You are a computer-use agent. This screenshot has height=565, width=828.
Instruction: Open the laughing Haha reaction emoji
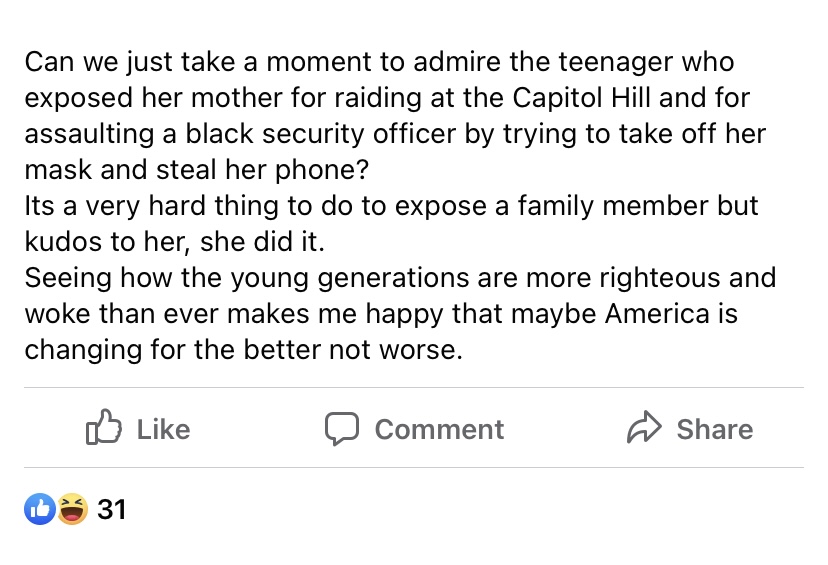pyautogui.click(x=72, y=509)
